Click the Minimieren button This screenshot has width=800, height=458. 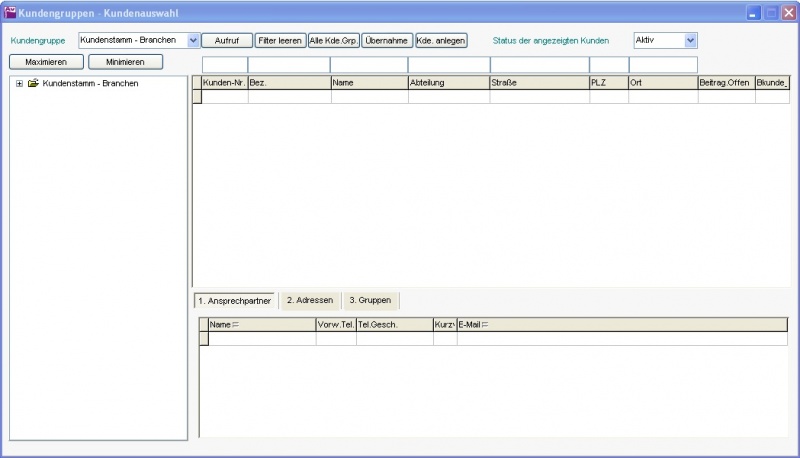click(125, 62)
